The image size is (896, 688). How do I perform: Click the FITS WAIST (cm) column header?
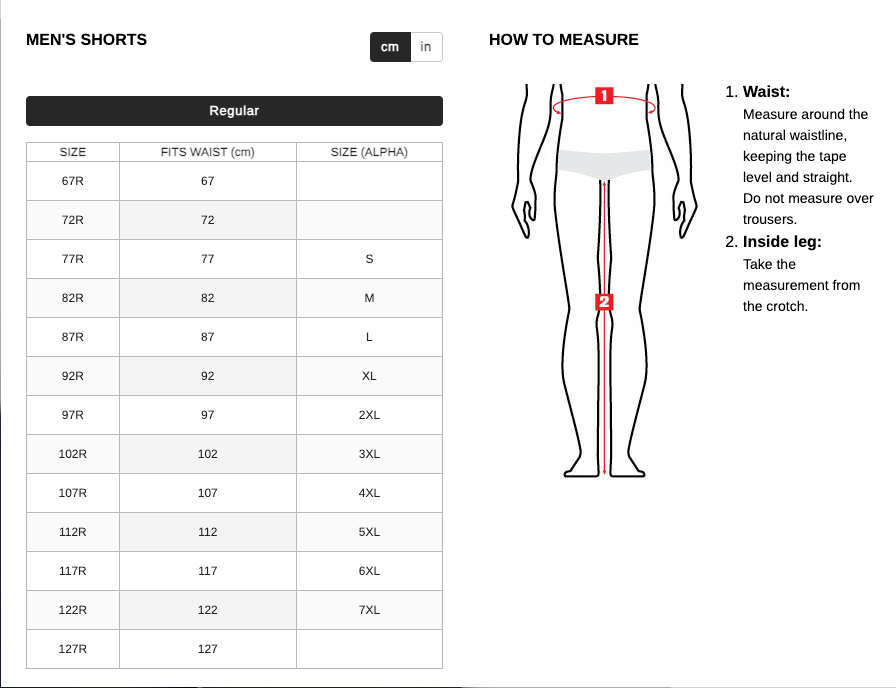click(208, 152)
